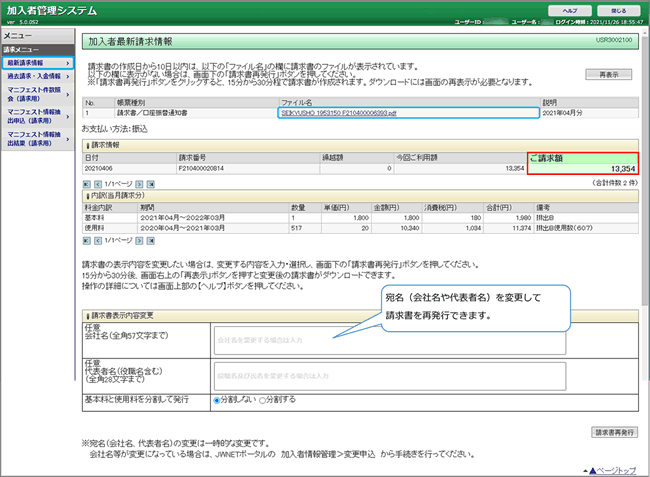Open マニフェスト情報抽出申込（請求用） menu item
650x477 pixels.
click(x=37, y=116)
